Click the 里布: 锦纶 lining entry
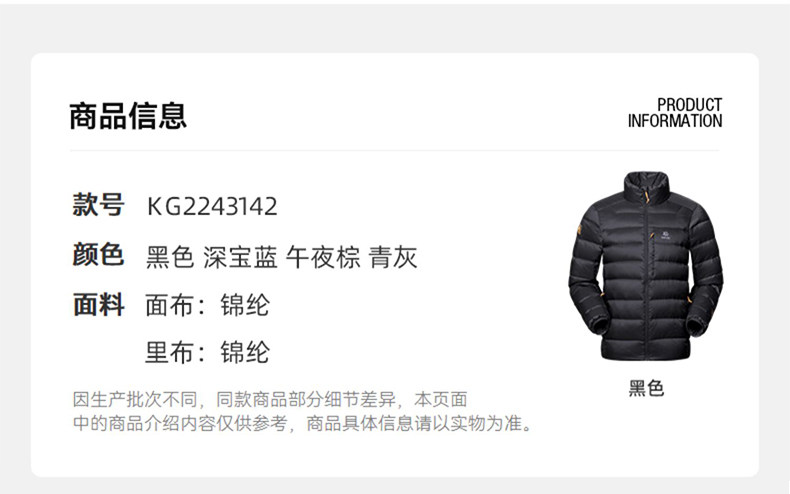The height and width of the screenshot is (494, 790). [208, 352]
